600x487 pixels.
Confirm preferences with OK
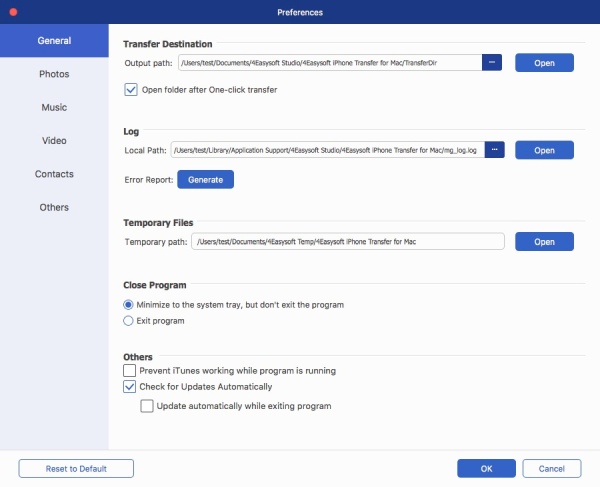[x=486, y=469]
